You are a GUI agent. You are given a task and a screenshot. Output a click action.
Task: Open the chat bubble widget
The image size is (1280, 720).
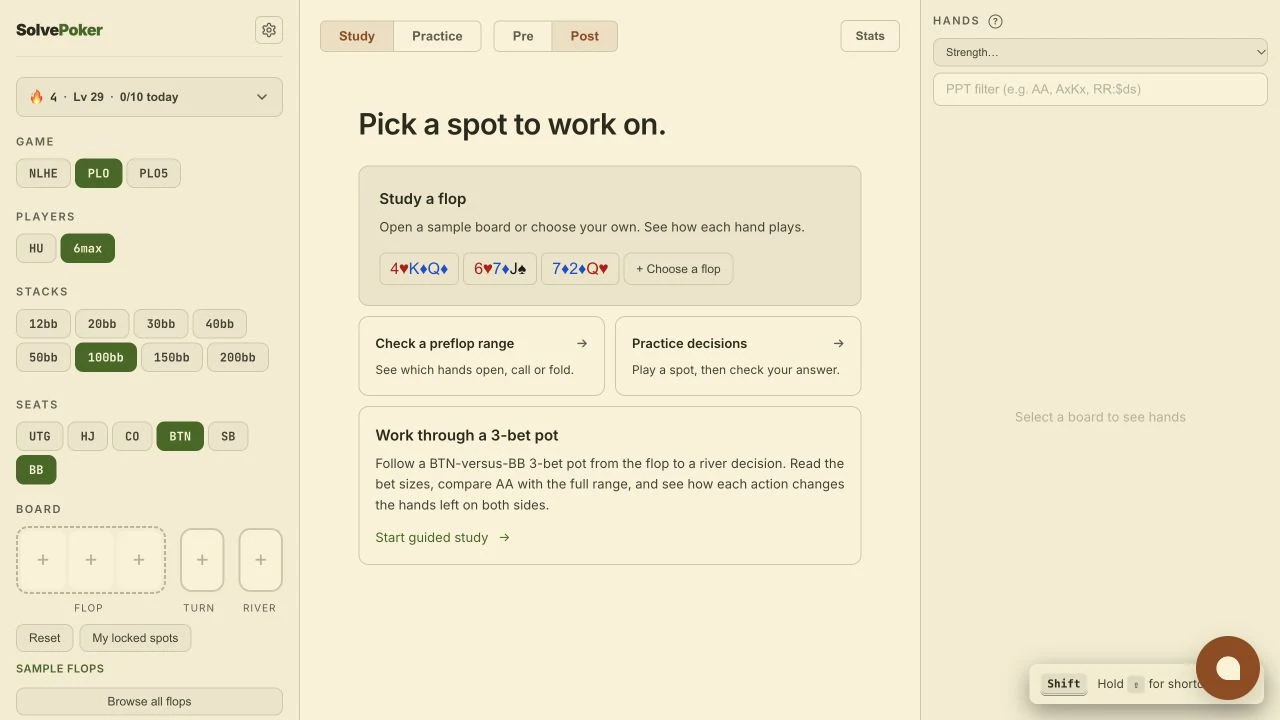pyautogui.click(x=1228, y=668)
